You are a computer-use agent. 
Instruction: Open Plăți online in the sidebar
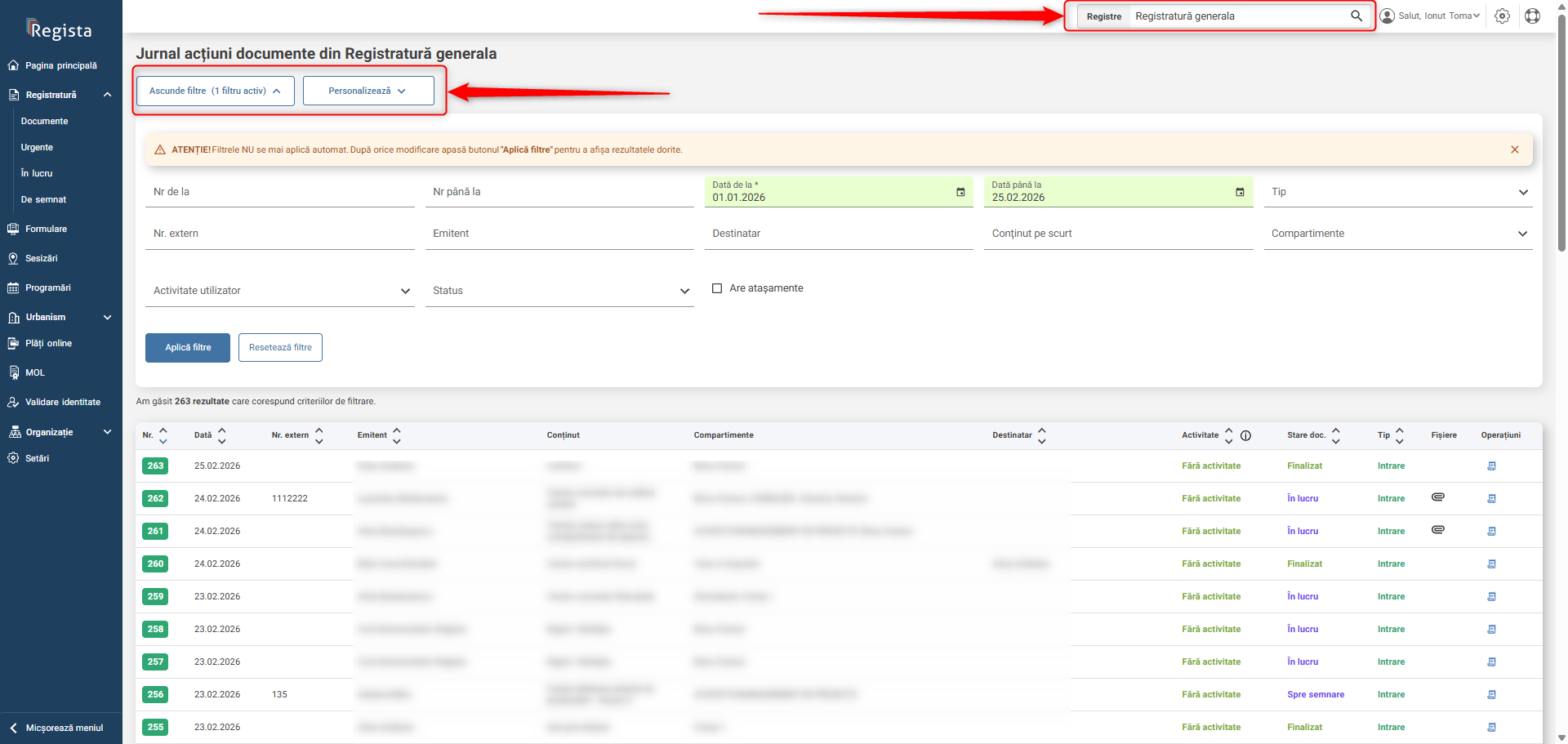pyautogui.click(x=48, y=343)
